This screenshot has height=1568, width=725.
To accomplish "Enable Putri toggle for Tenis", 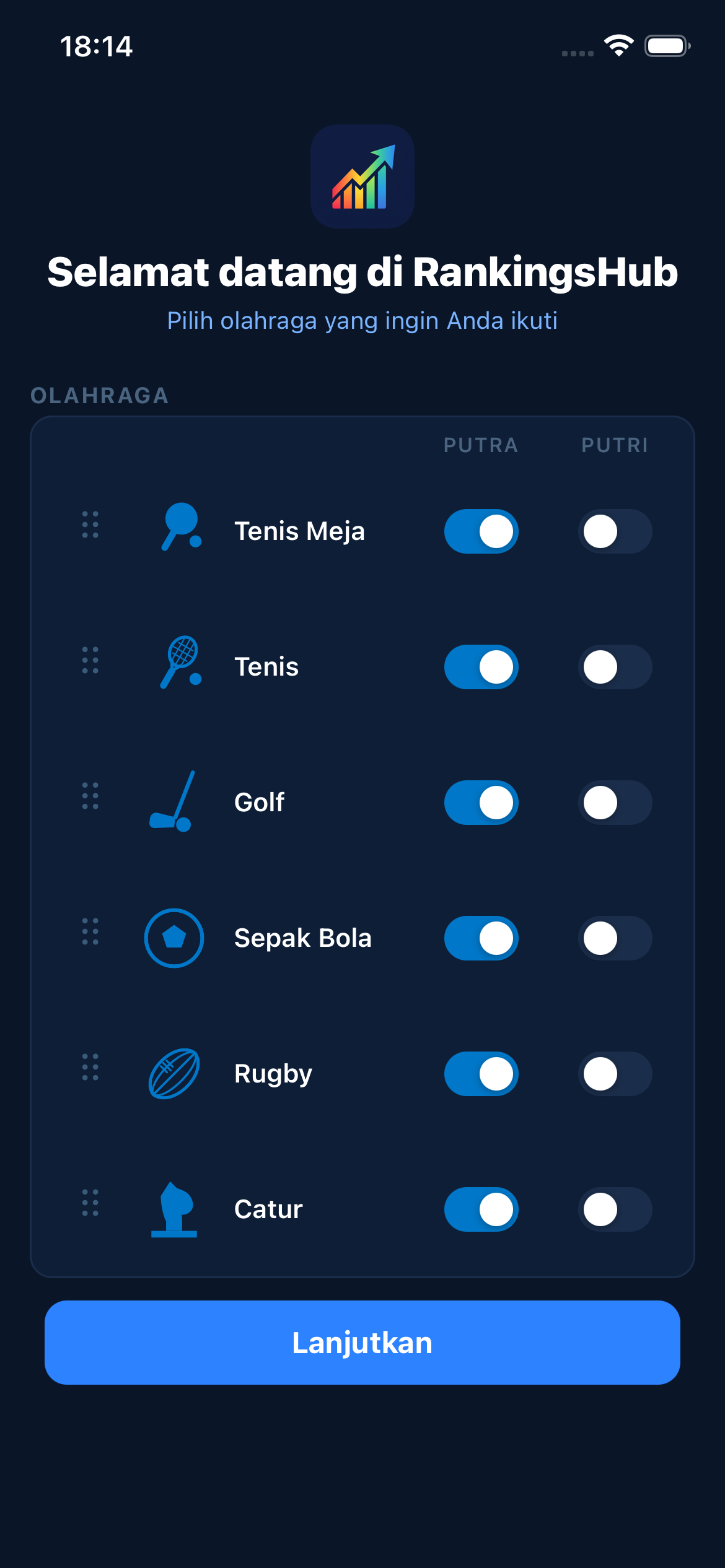I will [x=615, y=667].
